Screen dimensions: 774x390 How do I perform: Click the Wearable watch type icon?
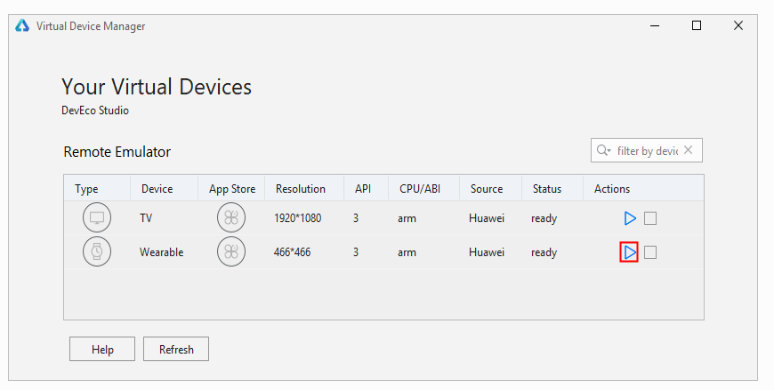click(97, 252)
